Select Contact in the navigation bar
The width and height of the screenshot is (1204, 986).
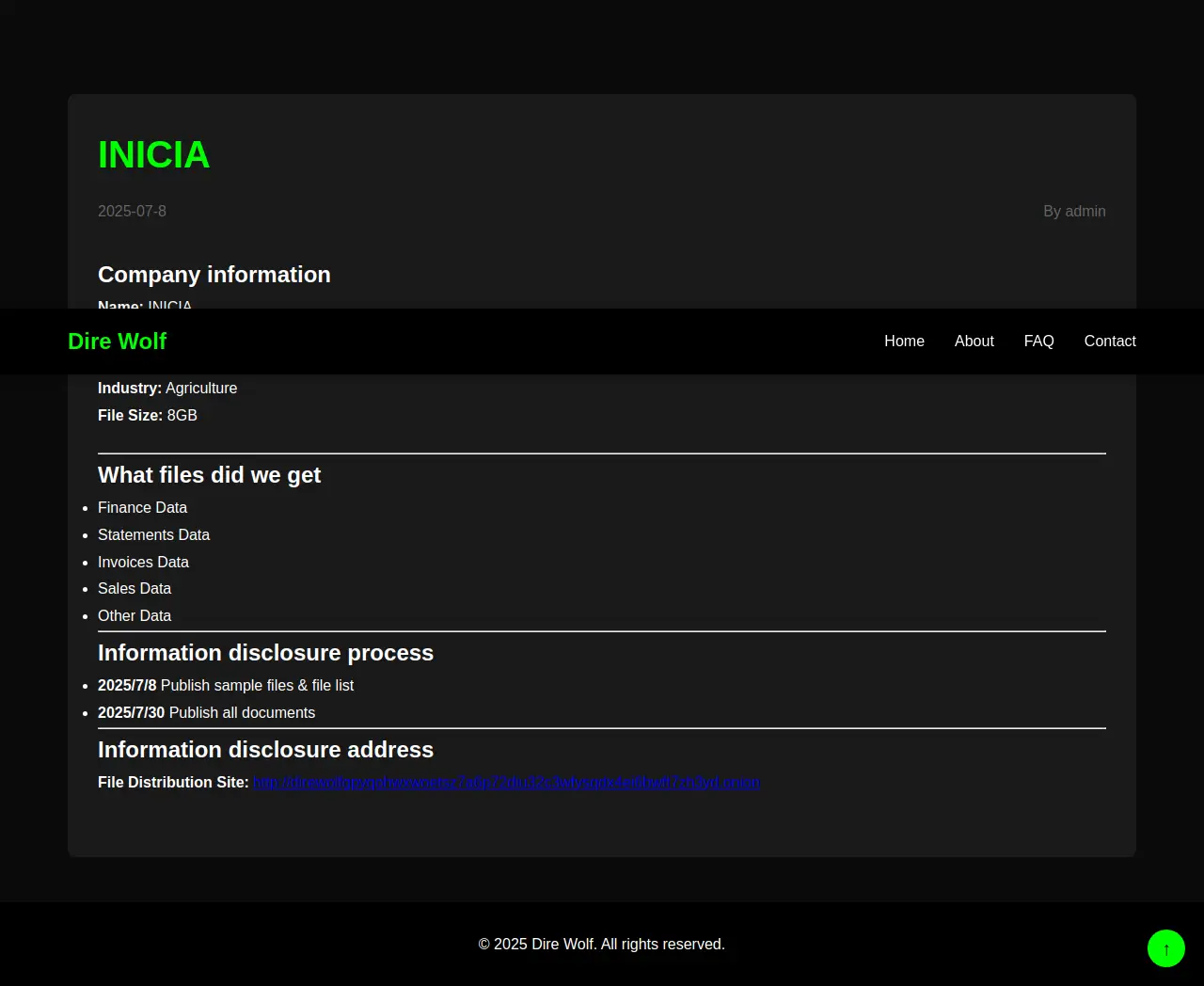click(1110, 342)
